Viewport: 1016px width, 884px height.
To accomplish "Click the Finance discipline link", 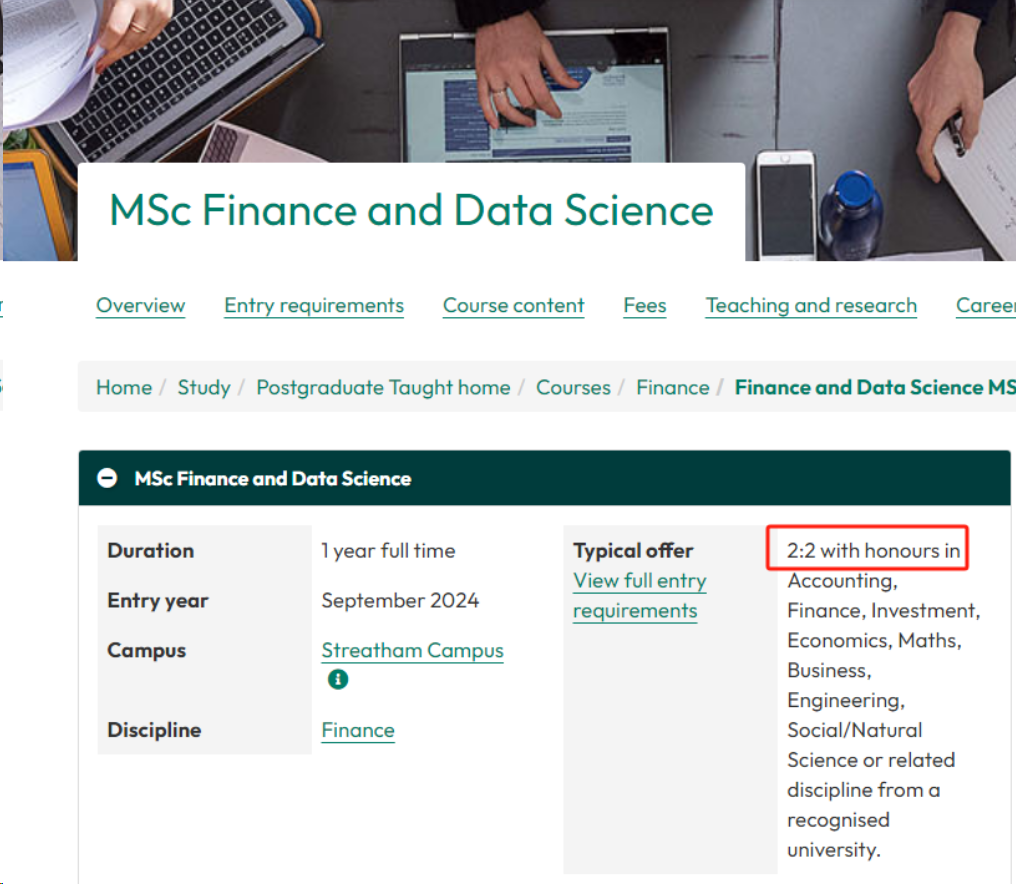I will (358, 731).
